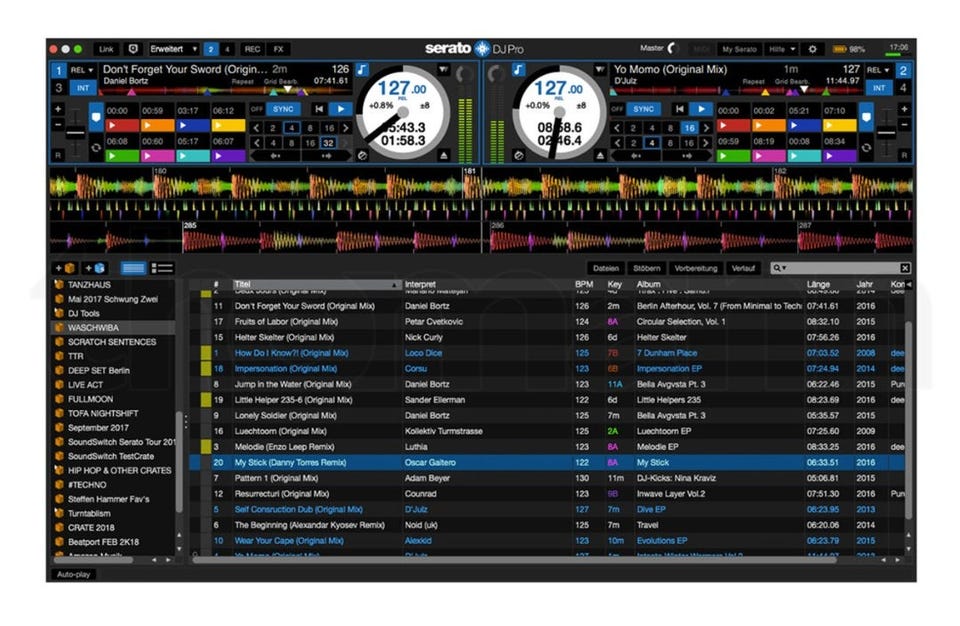Open deck 2 platter options dropdown triangle

click(599, 69)
